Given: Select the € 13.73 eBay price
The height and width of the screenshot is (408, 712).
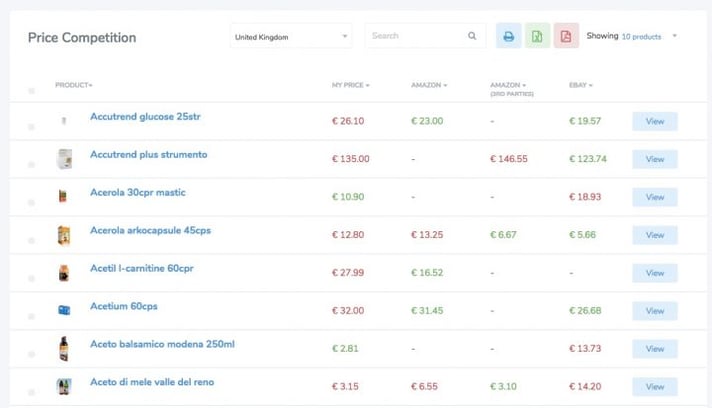Looking at the screenshot, I should (x=585, y=349).
